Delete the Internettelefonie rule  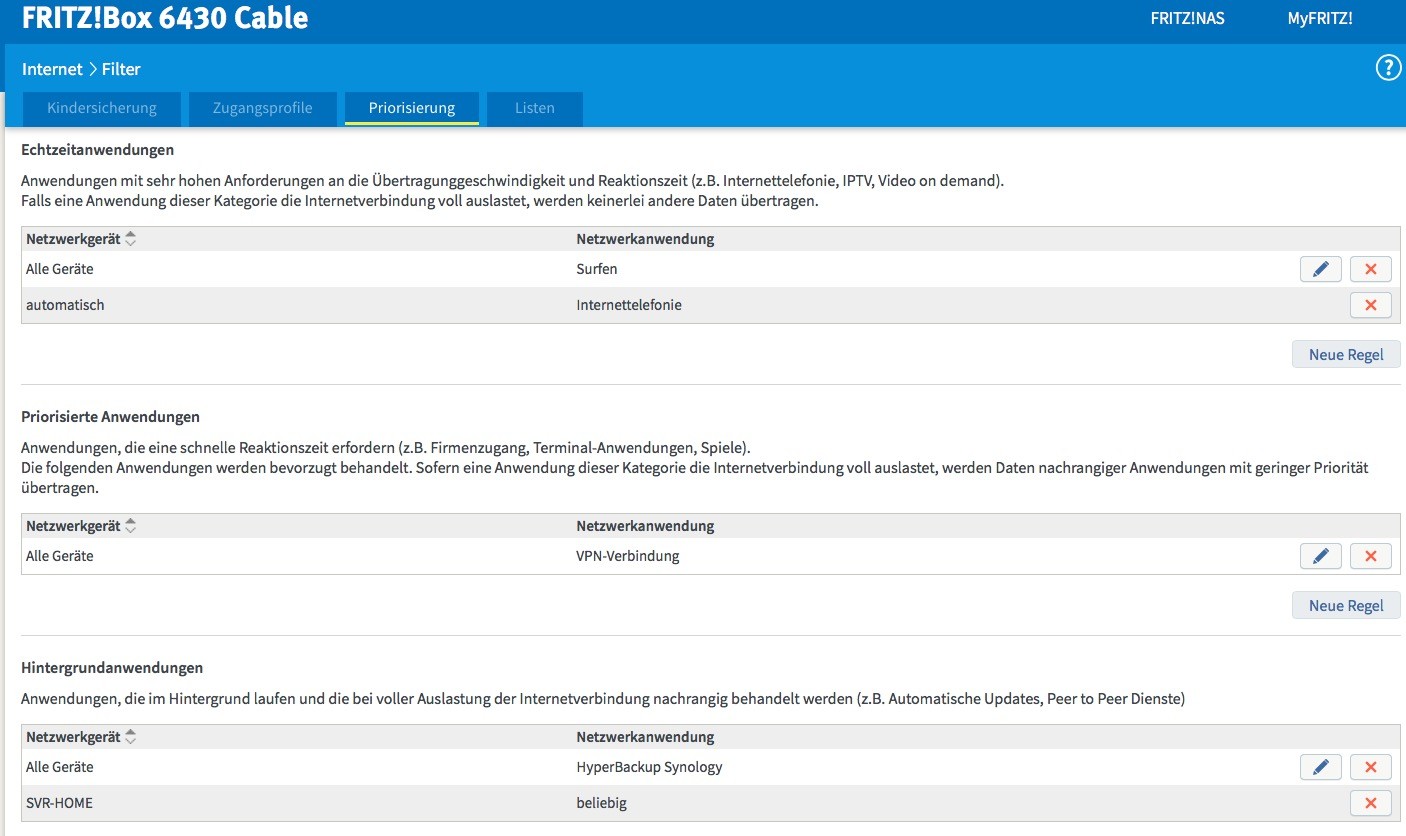tap(1370, 305)
